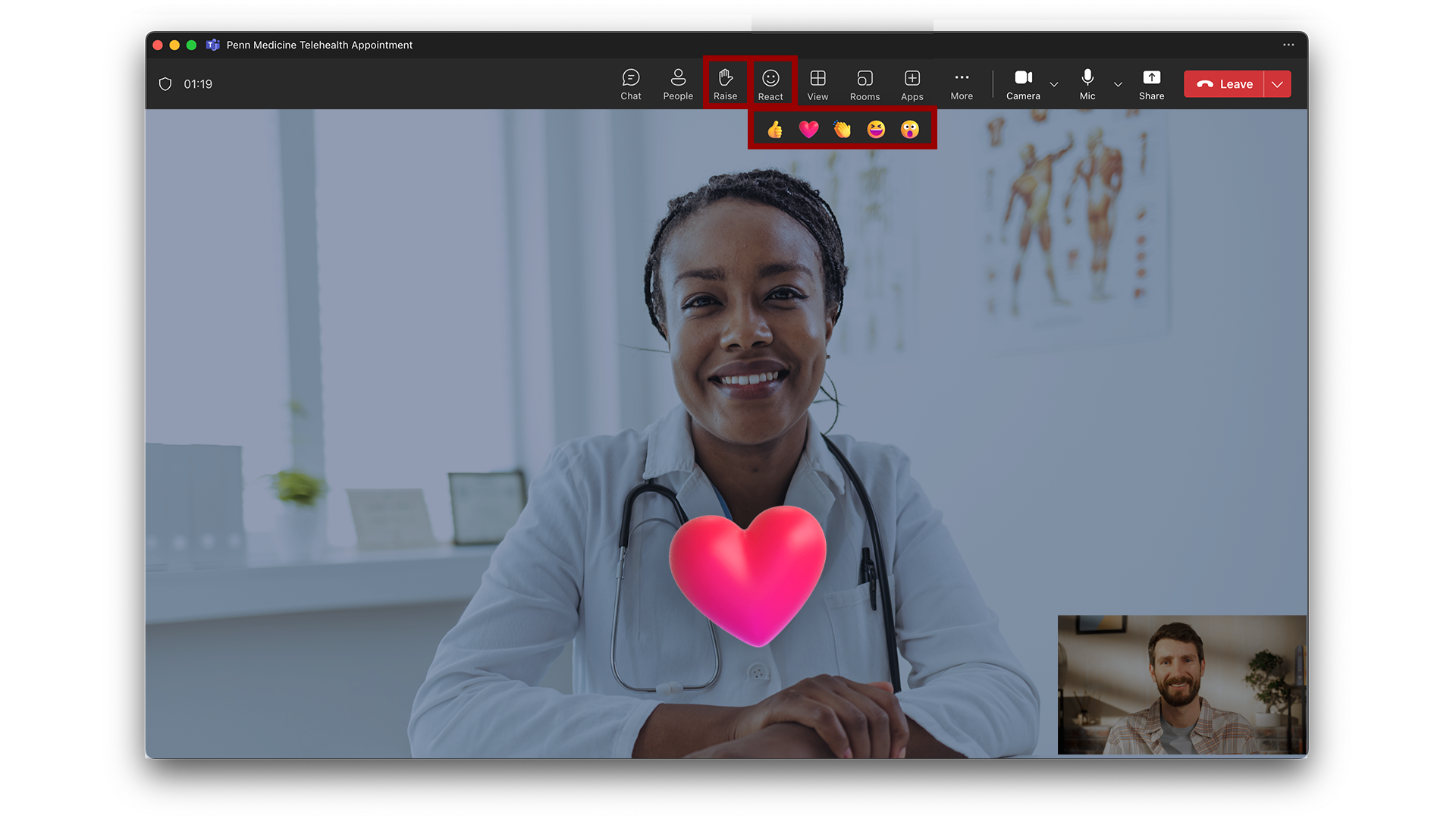
Task: Open breakout Rooms
Action: point(864,83)
